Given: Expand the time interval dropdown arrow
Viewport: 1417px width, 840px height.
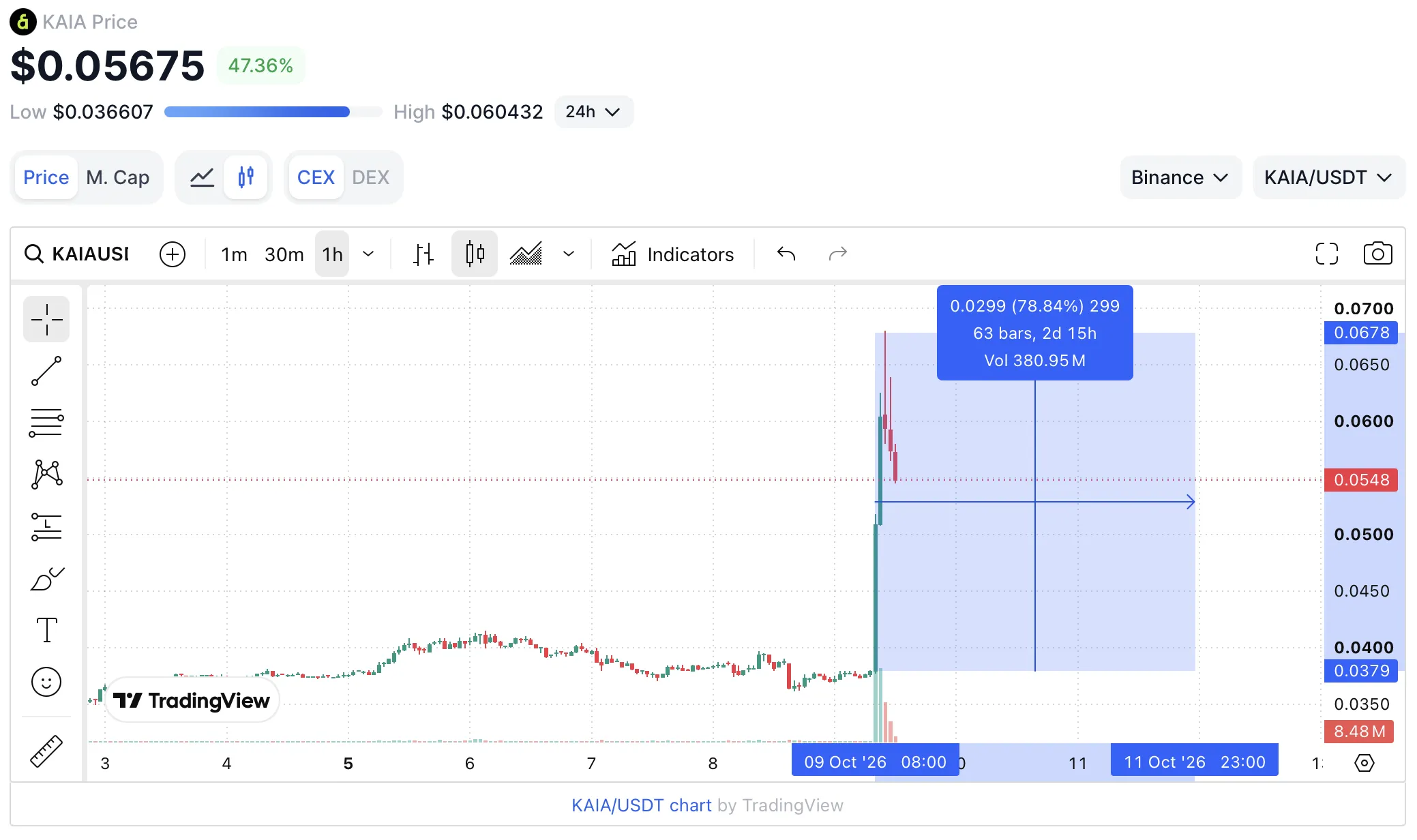Looking at the screenshot, I should click(368, 254).
